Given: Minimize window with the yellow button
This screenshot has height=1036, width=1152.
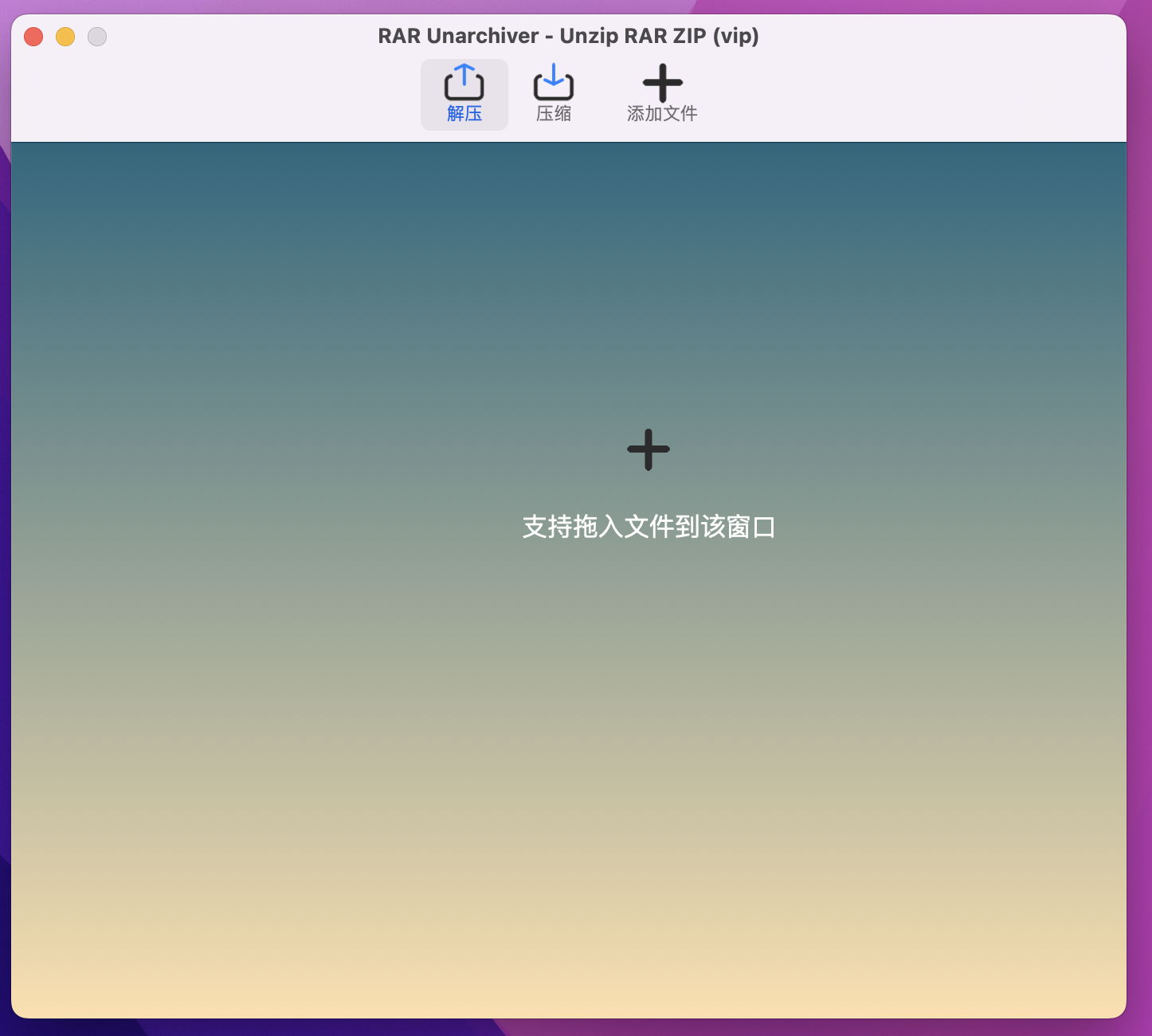Looking at the screenshot, I should [65, 37].
